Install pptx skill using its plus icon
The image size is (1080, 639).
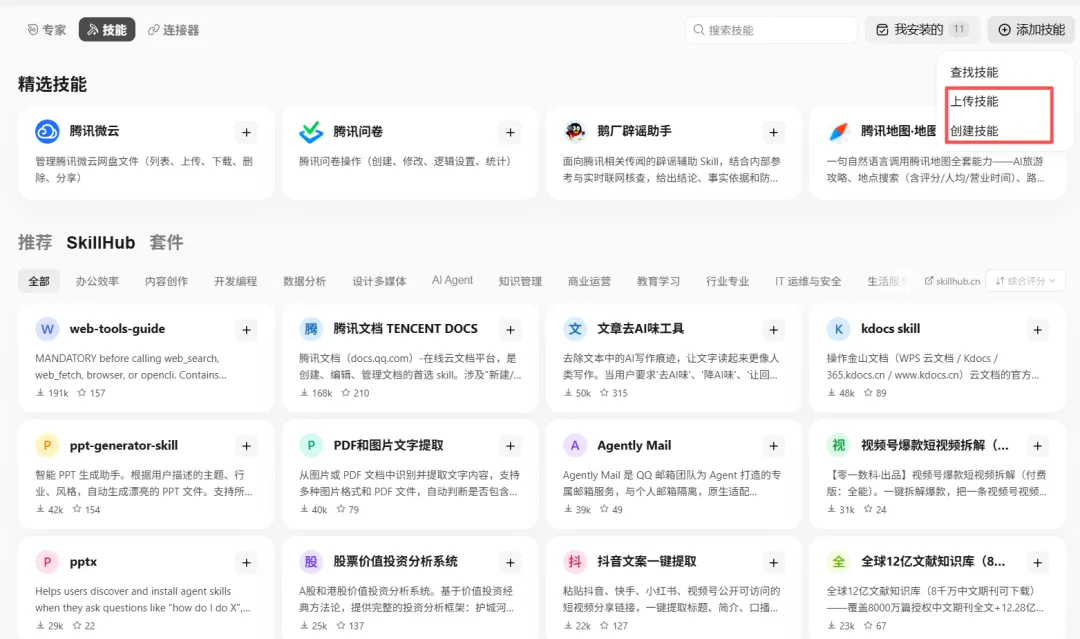point(246,563)
